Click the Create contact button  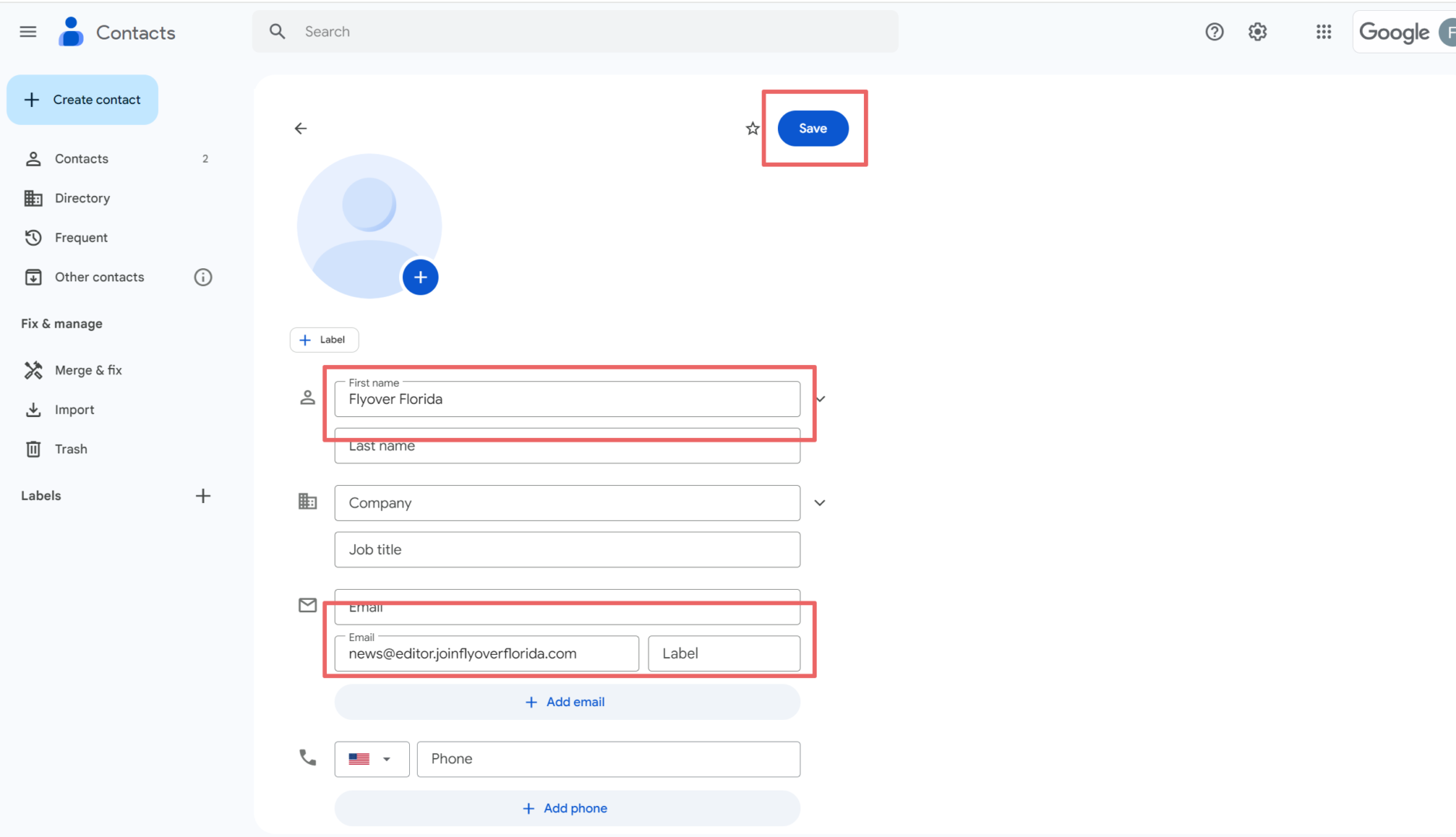82,100
